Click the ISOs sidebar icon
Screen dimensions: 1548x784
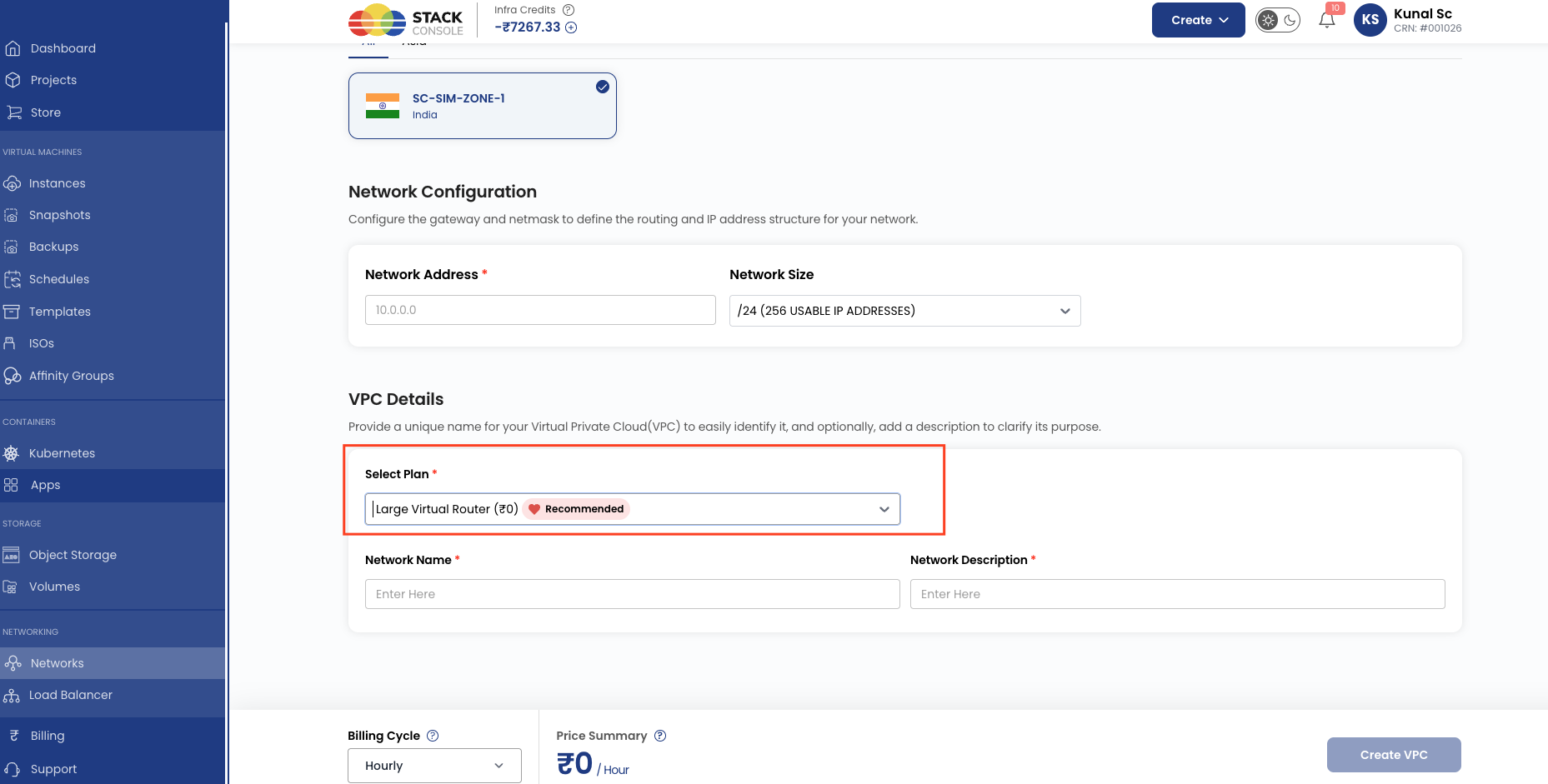(10, 343)
